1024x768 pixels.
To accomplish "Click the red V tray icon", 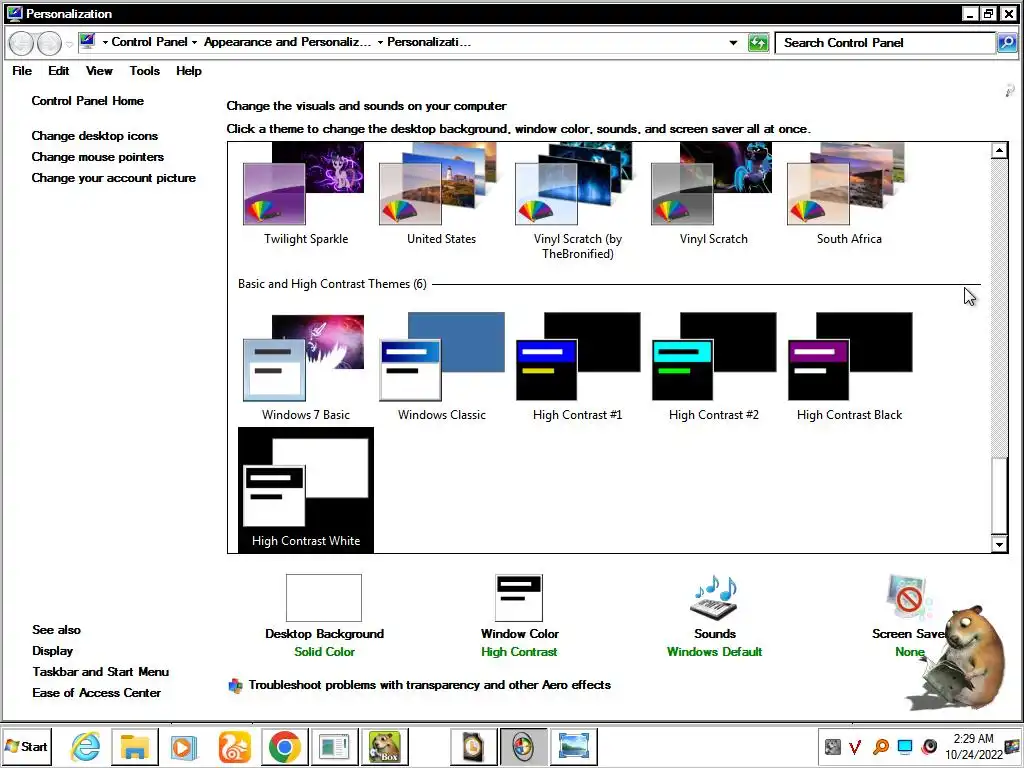I will coord(855,746).
